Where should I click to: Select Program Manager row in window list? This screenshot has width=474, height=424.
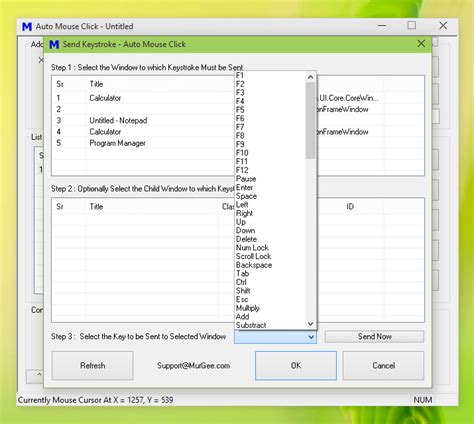coord(143,143)
